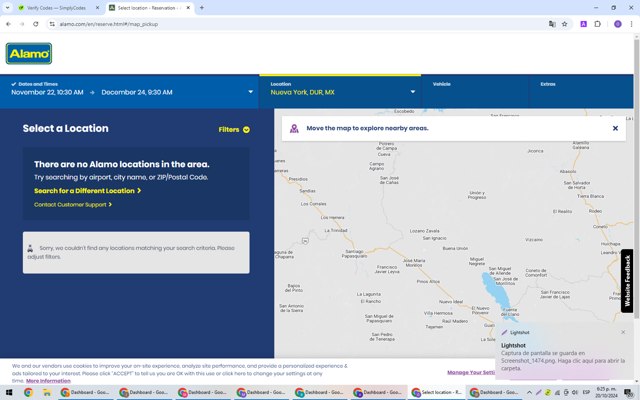Open the browser Extensions puzzle icon

598,24
